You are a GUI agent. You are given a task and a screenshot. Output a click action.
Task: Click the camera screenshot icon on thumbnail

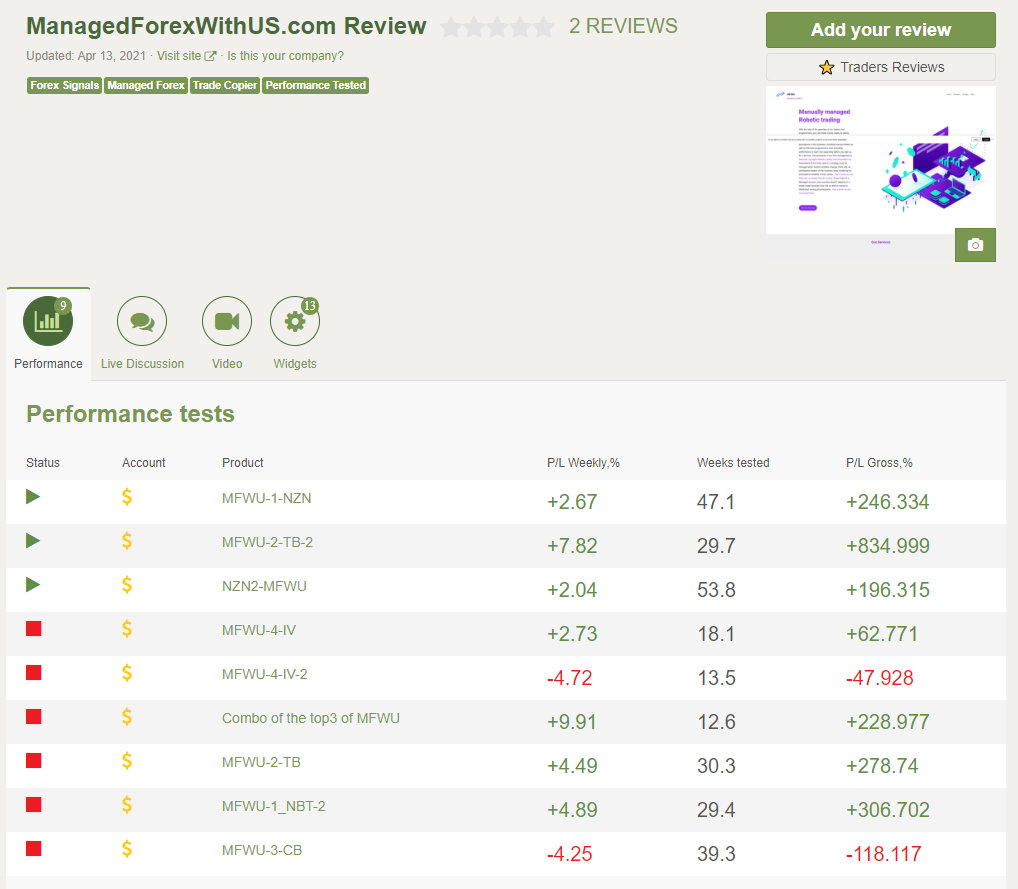pyautogui.click(x=975, y=245)
